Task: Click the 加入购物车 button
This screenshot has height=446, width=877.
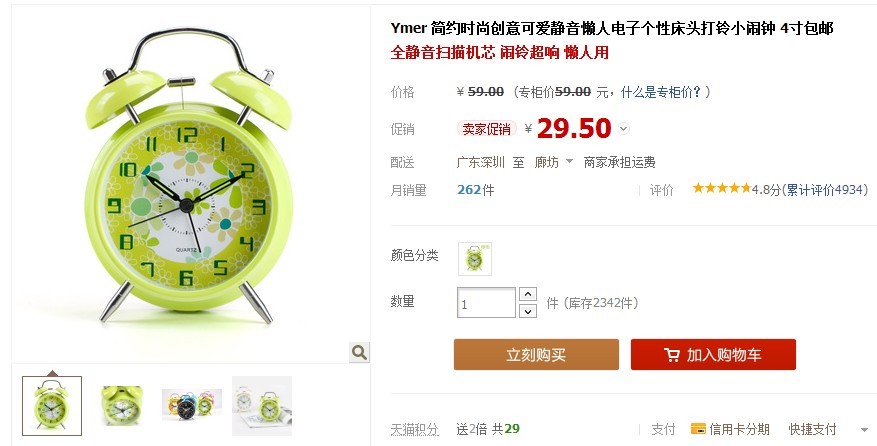Action: pos(713,354)
